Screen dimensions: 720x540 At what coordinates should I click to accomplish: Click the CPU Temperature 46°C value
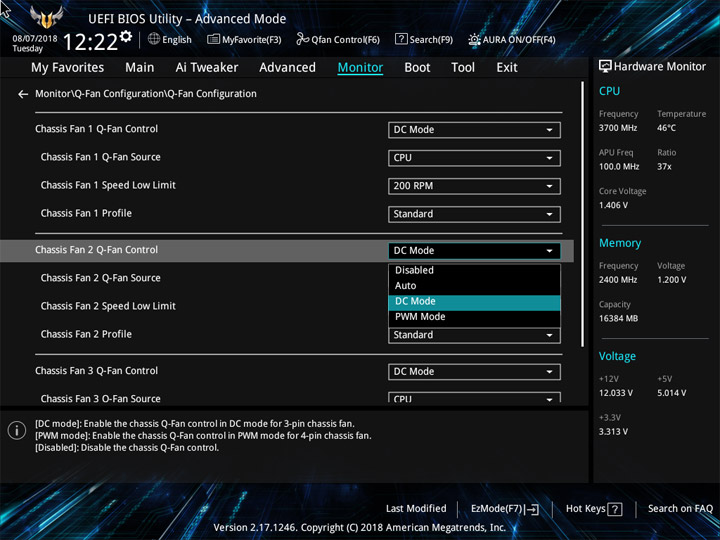click(666, 128)
